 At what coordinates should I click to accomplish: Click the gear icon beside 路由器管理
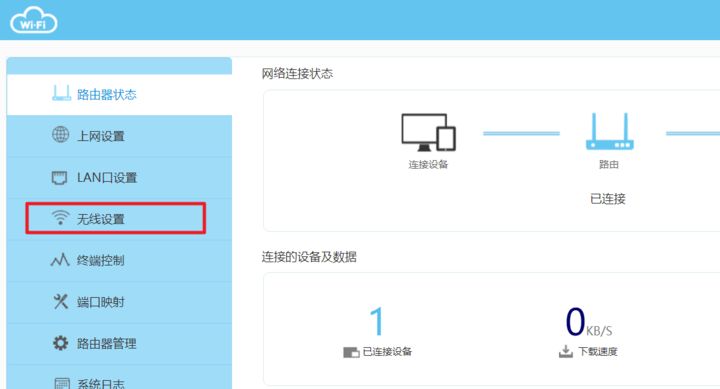61,343
